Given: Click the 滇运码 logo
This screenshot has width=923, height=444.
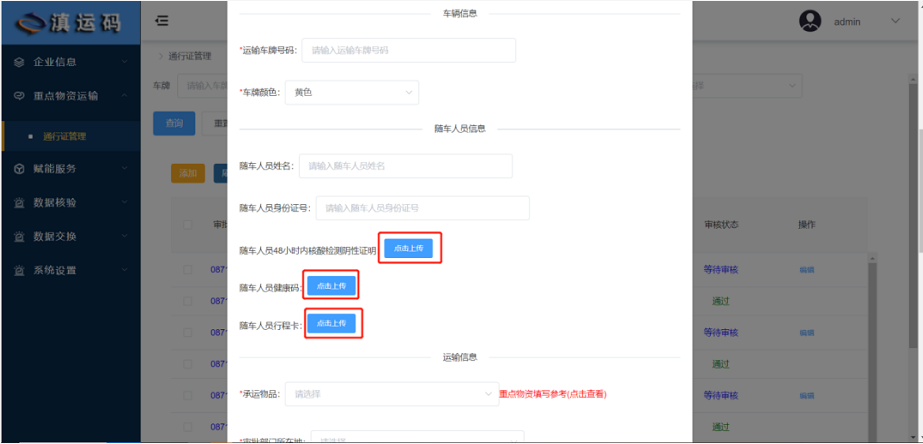Looking at the screenshot, I should point(70,22).
